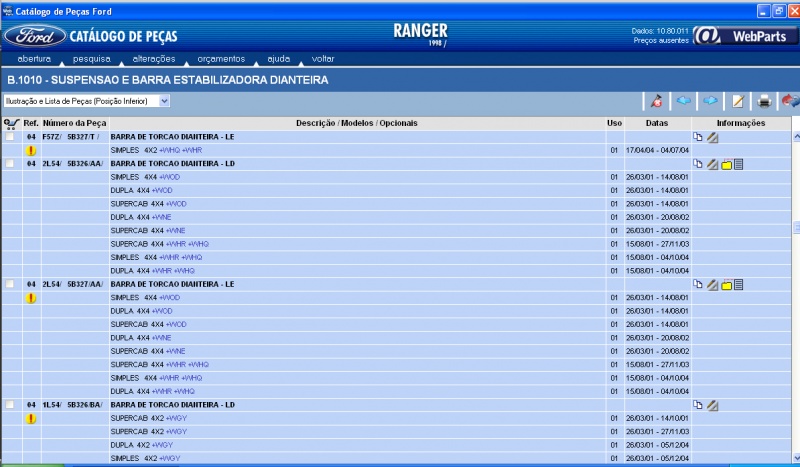
Task: Click copy icon in 1L54/ 5B326/BA row
Action: [698, 405]
